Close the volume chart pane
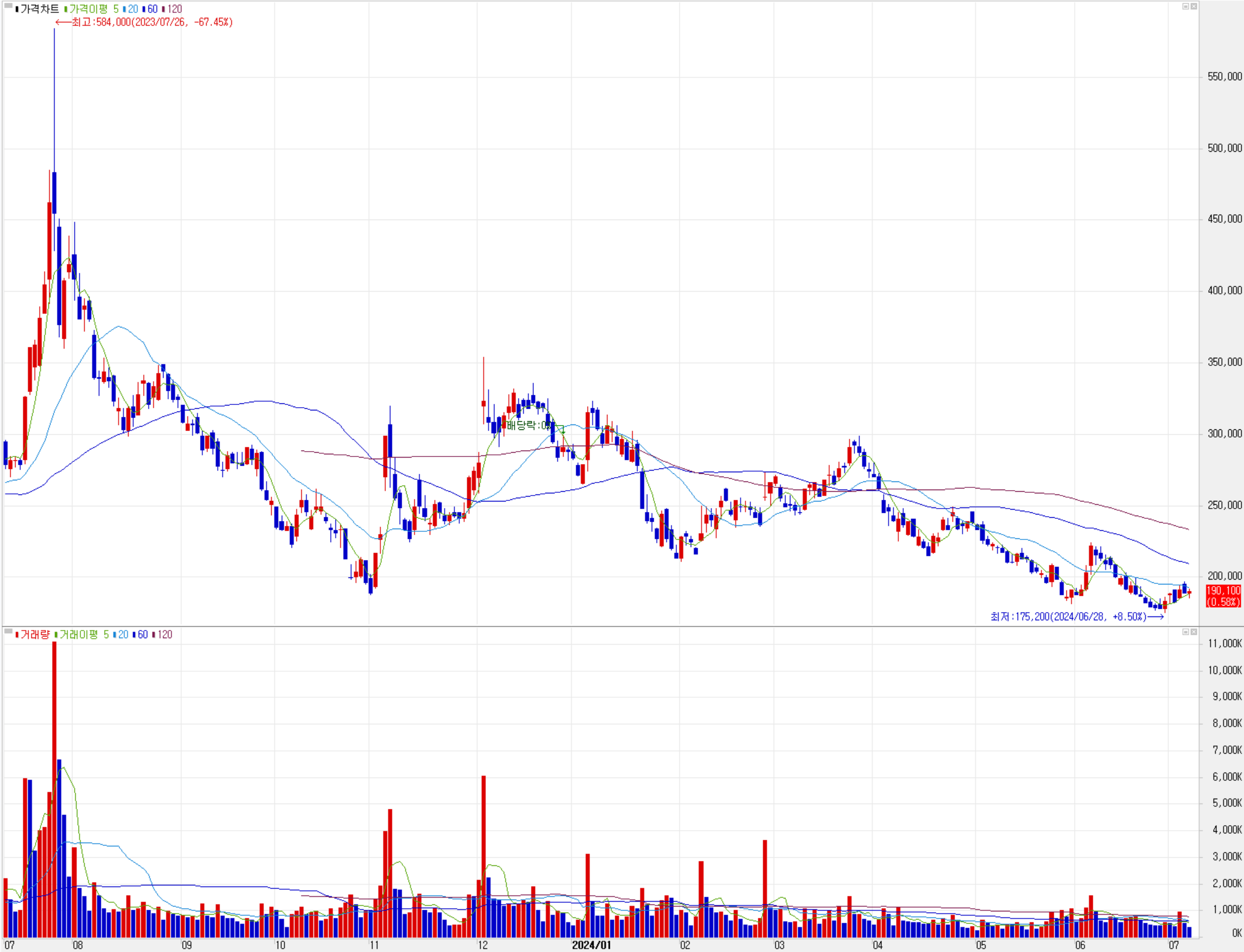 [x=1193, y=632]
